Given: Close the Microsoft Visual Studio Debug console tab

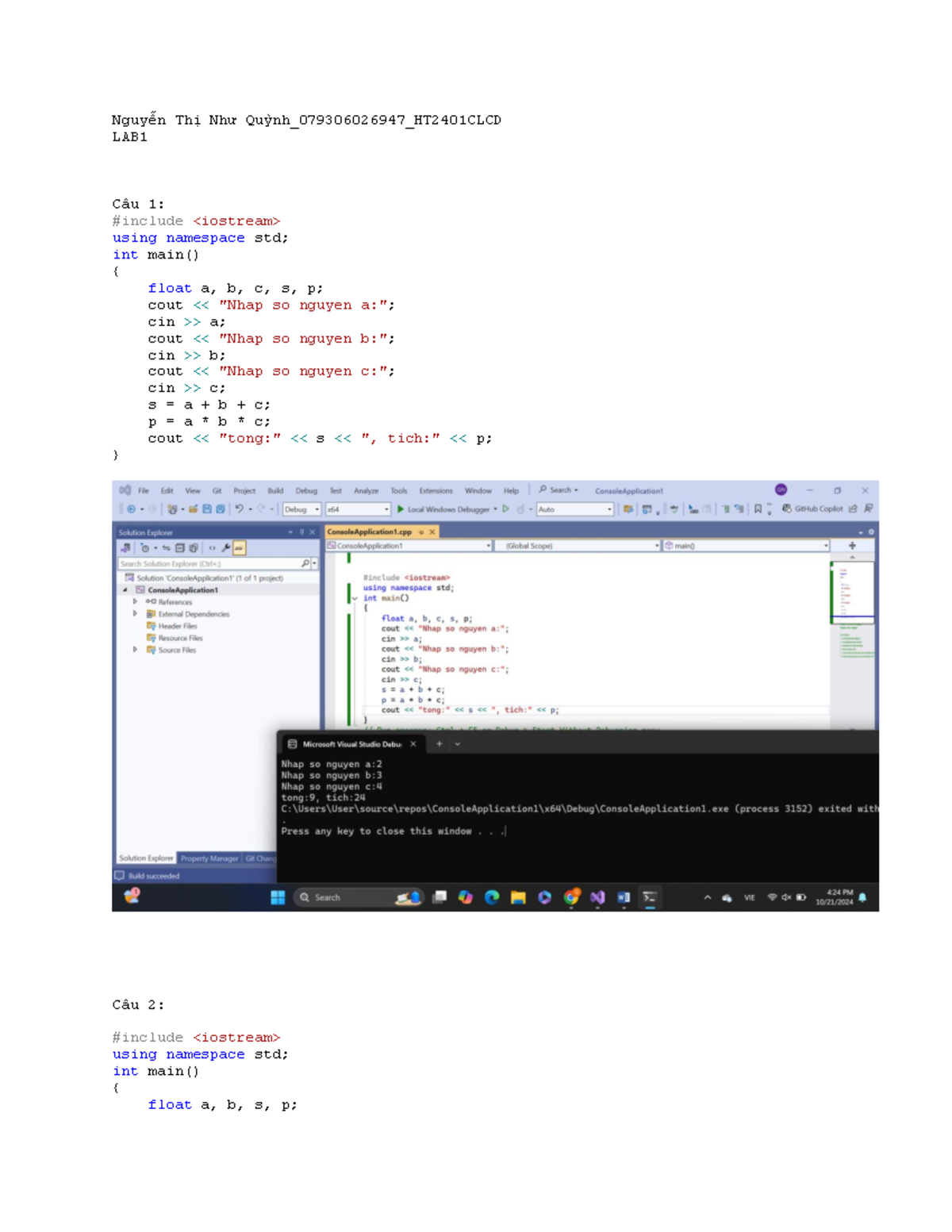Looking at the screenshot, I should [x=413, y=744].
